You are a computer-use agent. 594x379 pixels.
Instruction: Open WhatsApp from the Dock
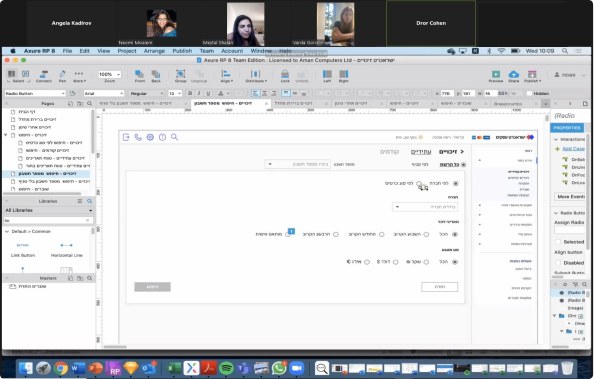(279, 368)
